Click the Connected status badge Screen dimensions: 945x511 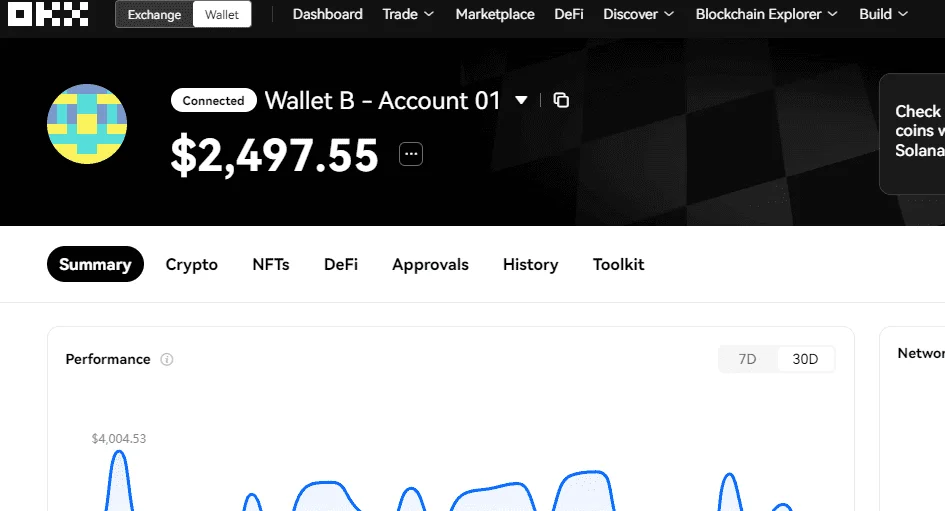[213, 101]
